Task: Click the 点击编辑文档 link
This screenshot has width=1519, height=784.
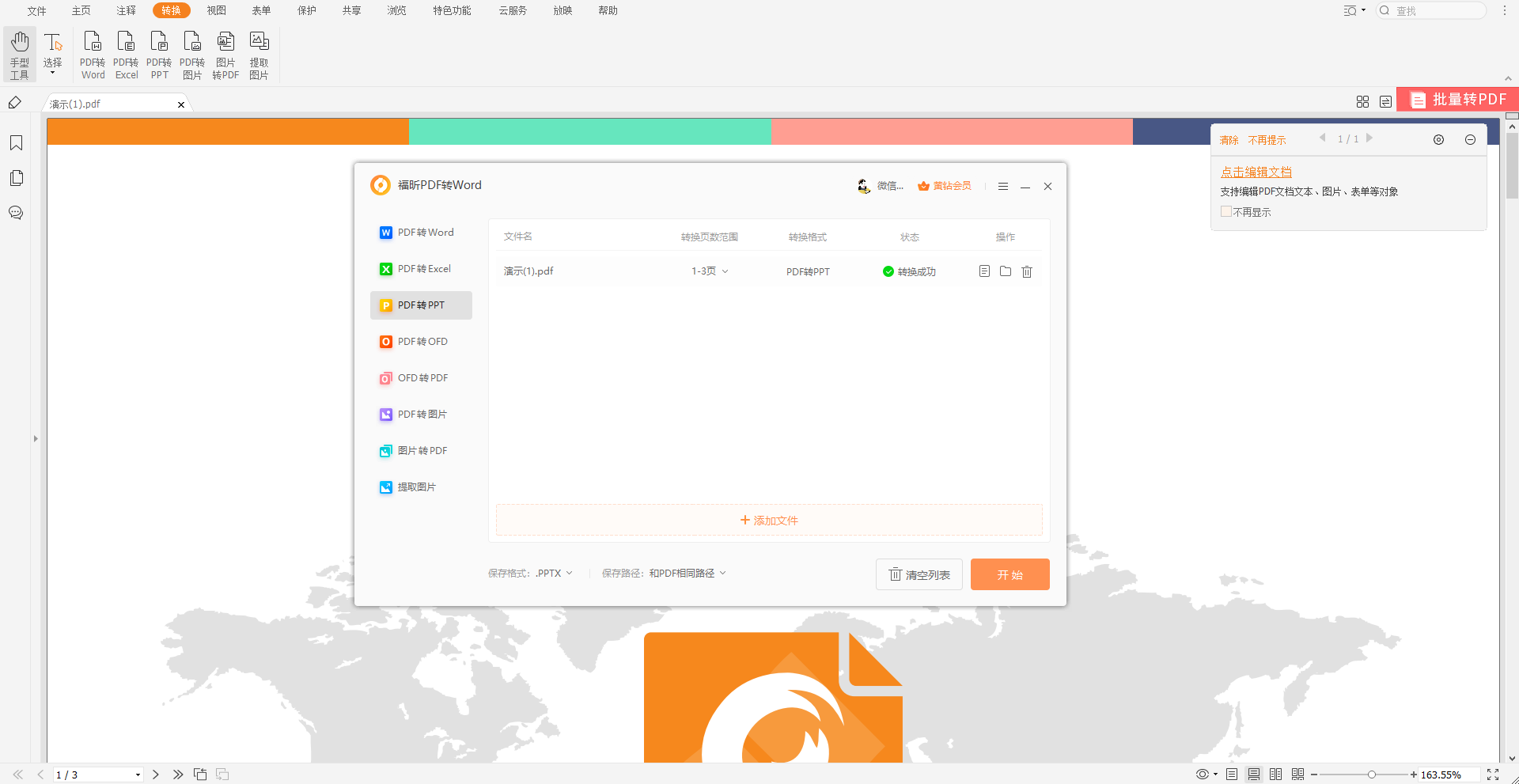Action: (1256, 172)
